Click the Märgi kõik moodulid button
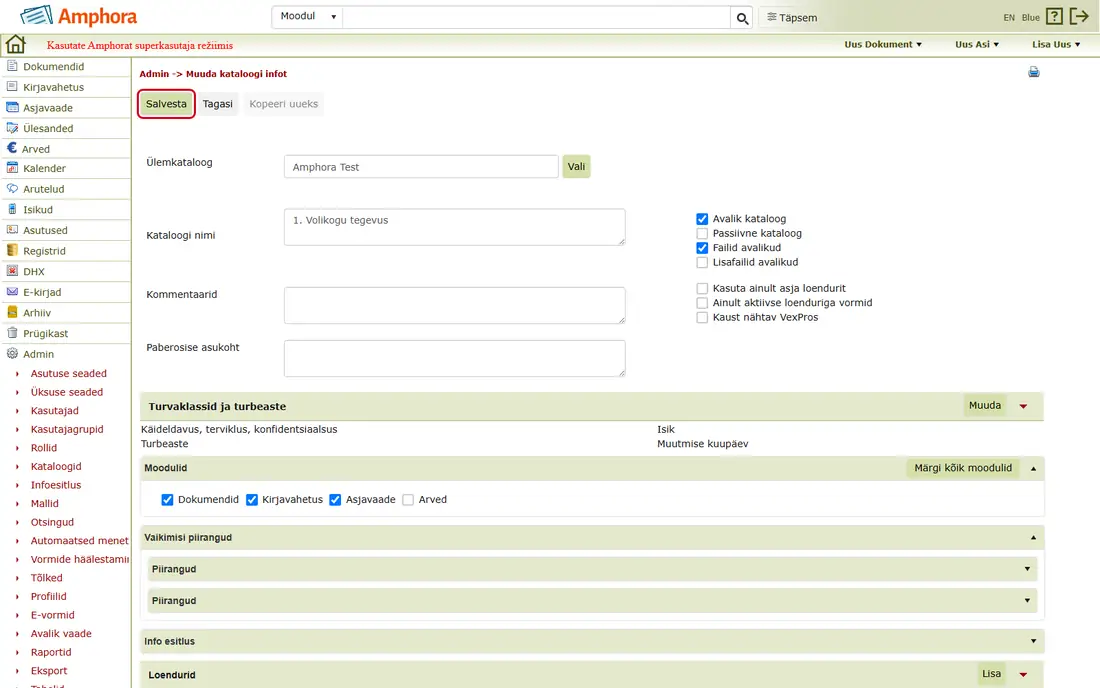 pos(963,468)
